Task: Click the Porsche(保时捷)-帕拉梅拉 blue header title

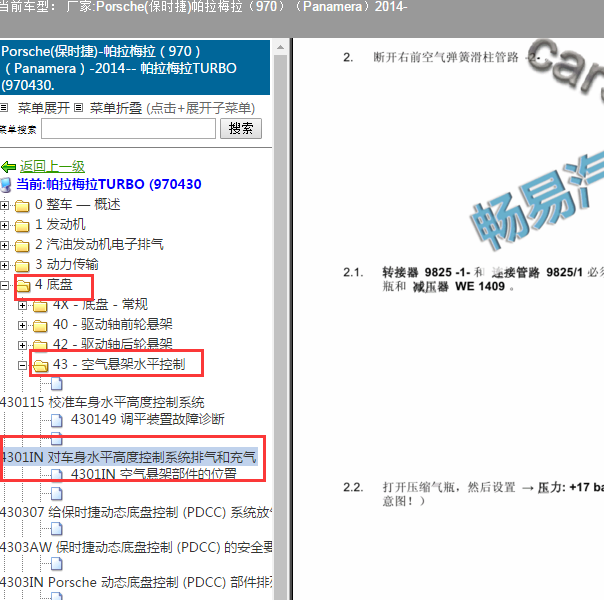Action: pos(135,68)
